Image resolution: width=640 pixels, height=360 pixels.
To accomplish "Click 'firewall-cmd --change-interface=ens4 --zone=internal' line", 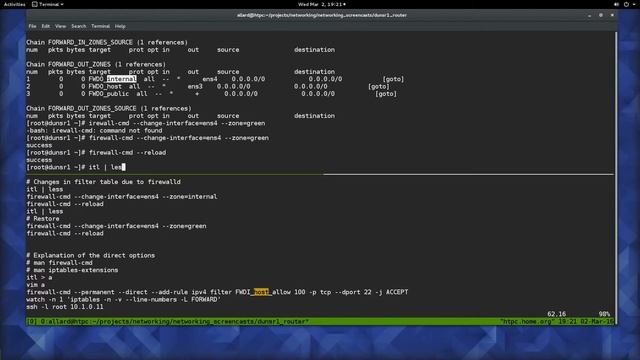I will click(122, 196).
